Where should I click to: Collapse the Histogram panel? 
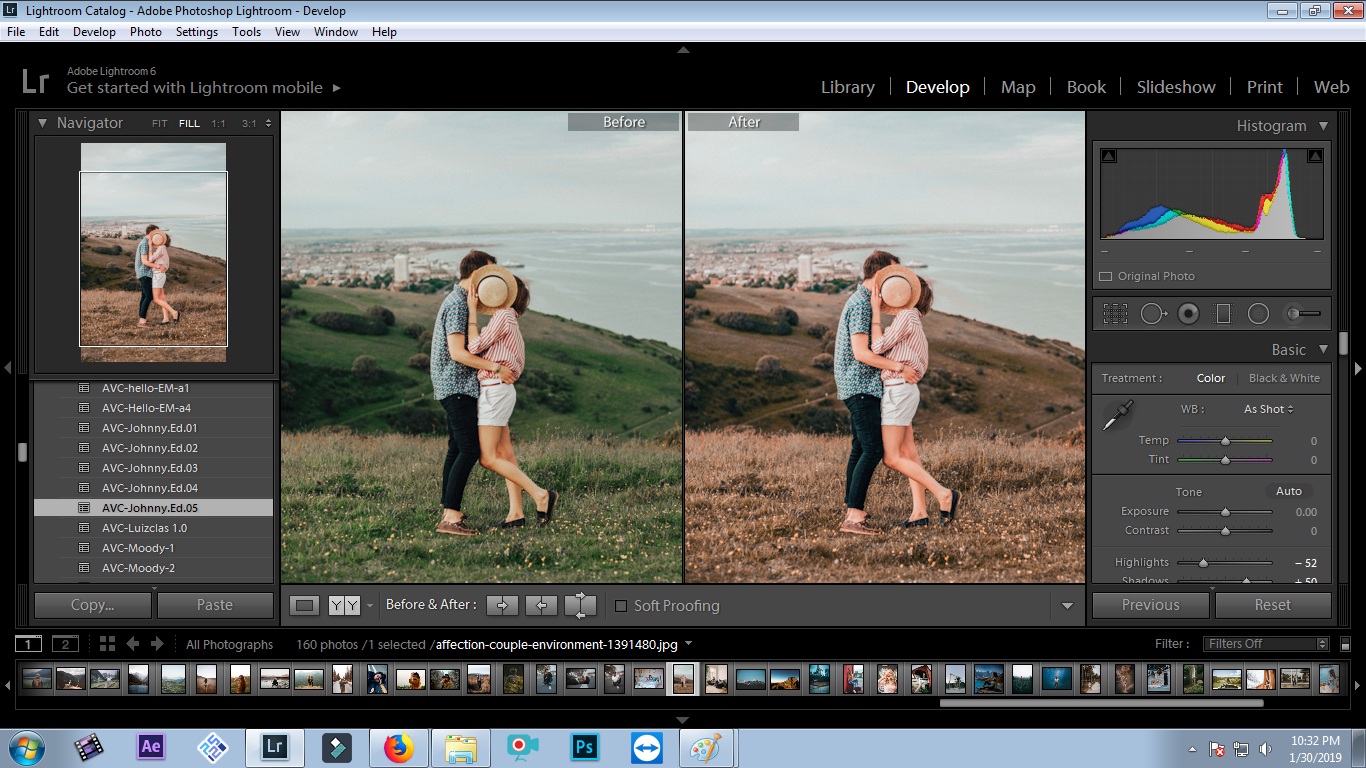(x=1323, y=126)
